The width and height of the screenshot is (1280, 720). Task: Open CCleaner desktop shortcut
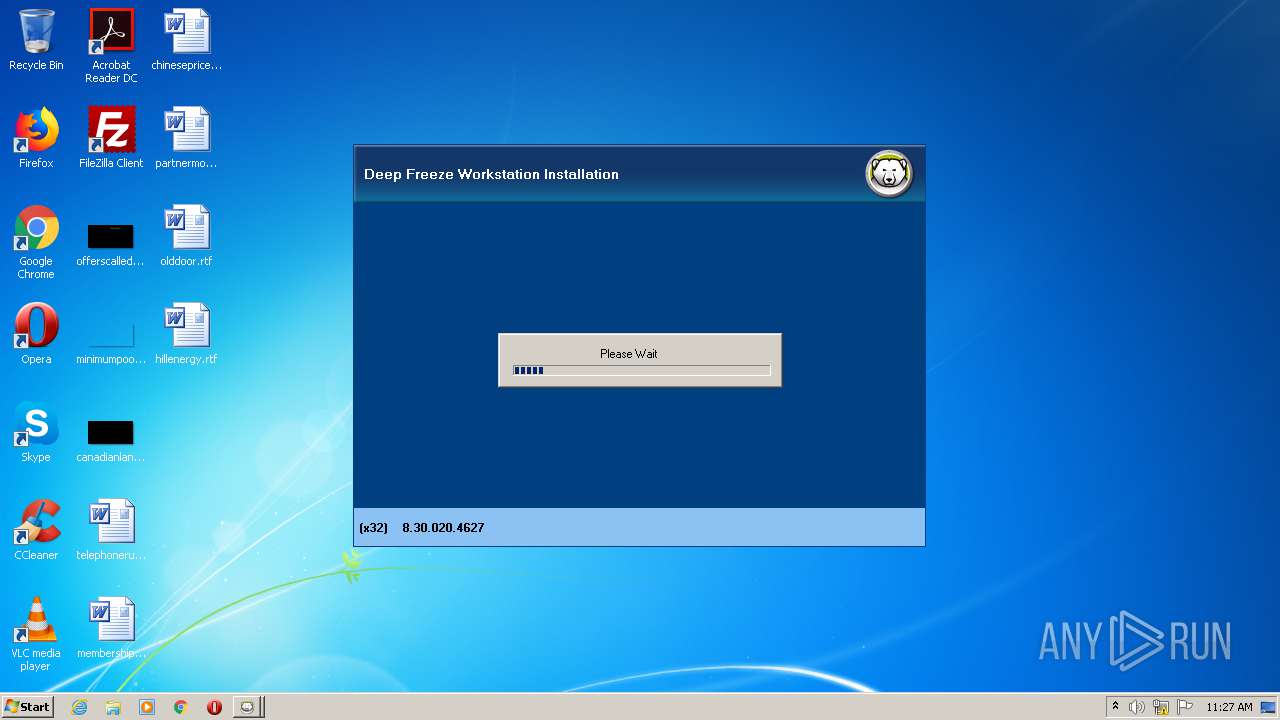(36, 530)
